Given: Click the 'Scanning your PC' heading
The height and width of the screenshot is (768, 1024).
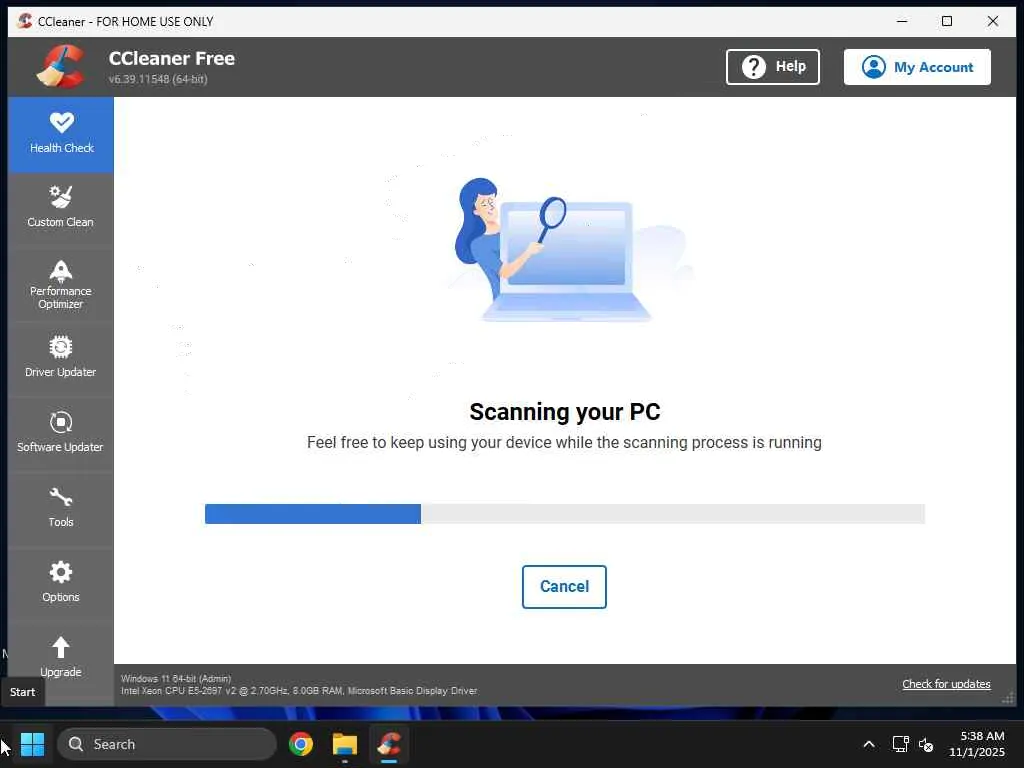Looking at the screenshot, I should (x=565, y=412).
